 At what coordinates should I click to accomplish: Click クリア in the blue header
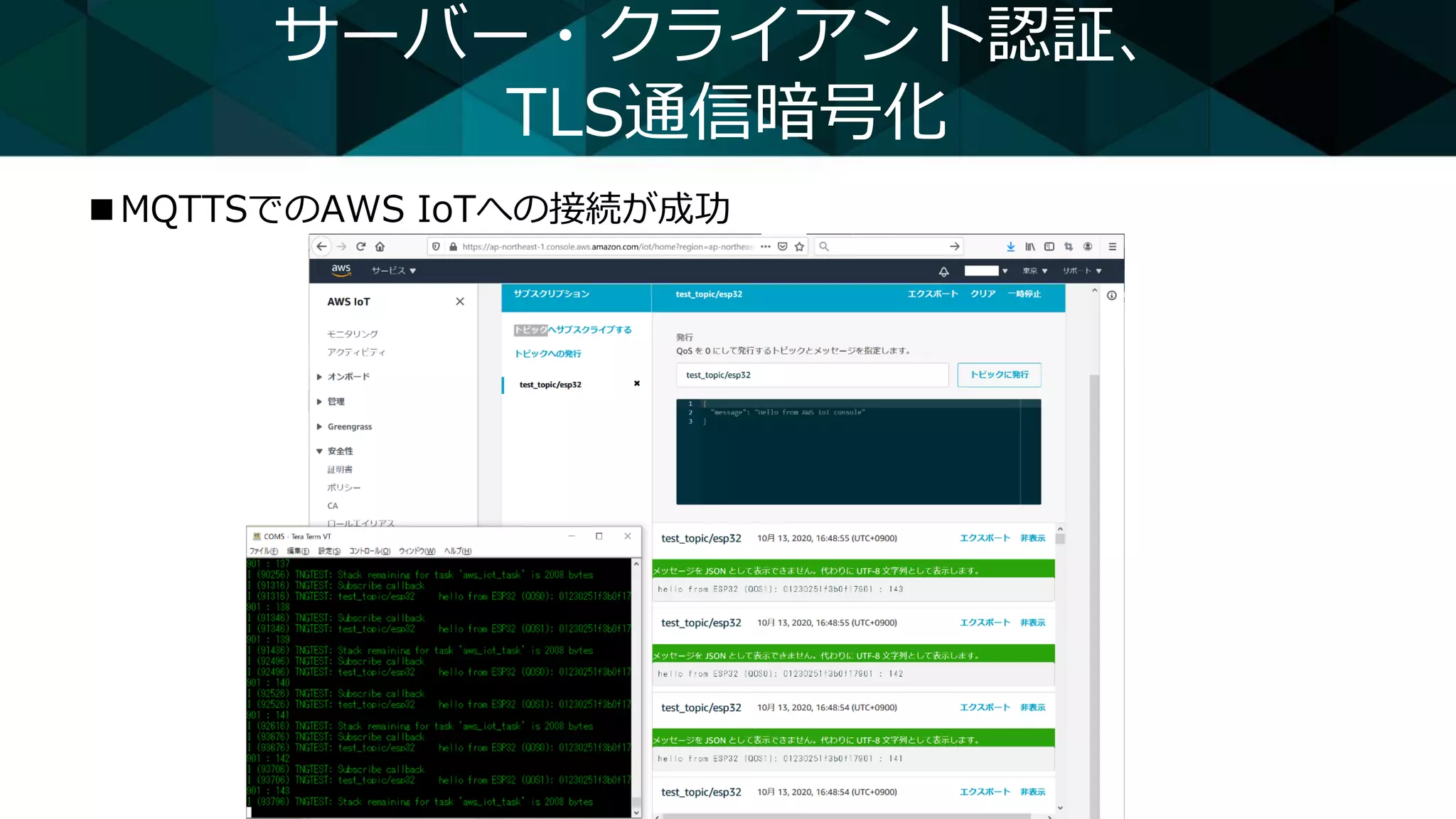pos(983,294)
